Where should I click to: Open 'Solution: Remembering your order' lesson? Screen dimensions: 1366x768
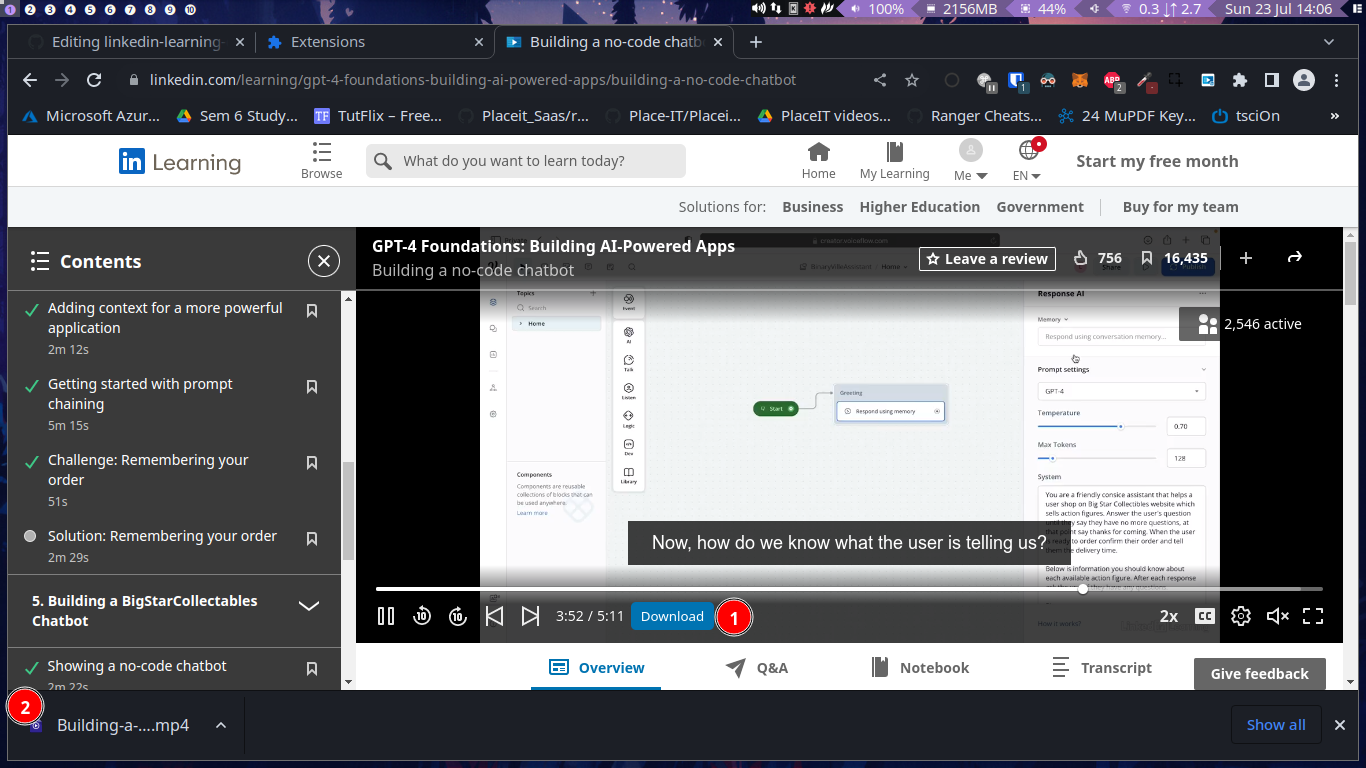tap(162, 536)
